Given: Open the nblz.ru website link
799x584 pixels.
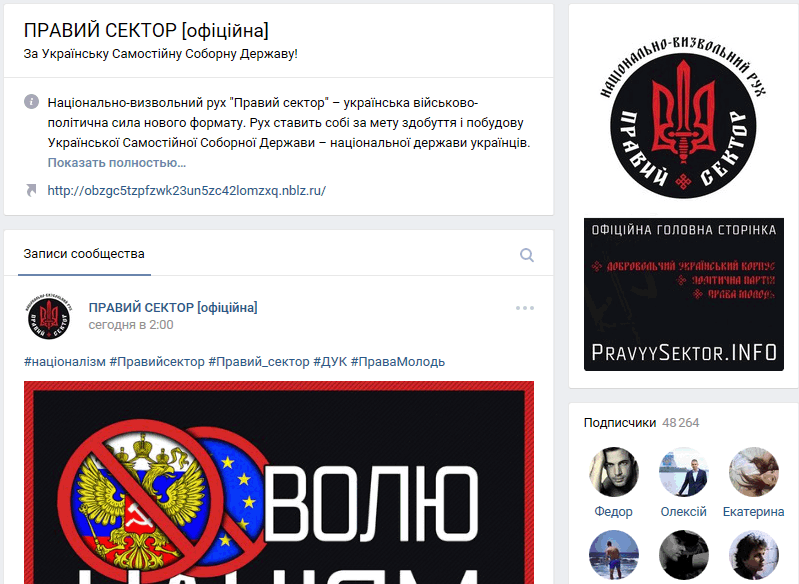Looking at the screenshot, I should point(187,191).
